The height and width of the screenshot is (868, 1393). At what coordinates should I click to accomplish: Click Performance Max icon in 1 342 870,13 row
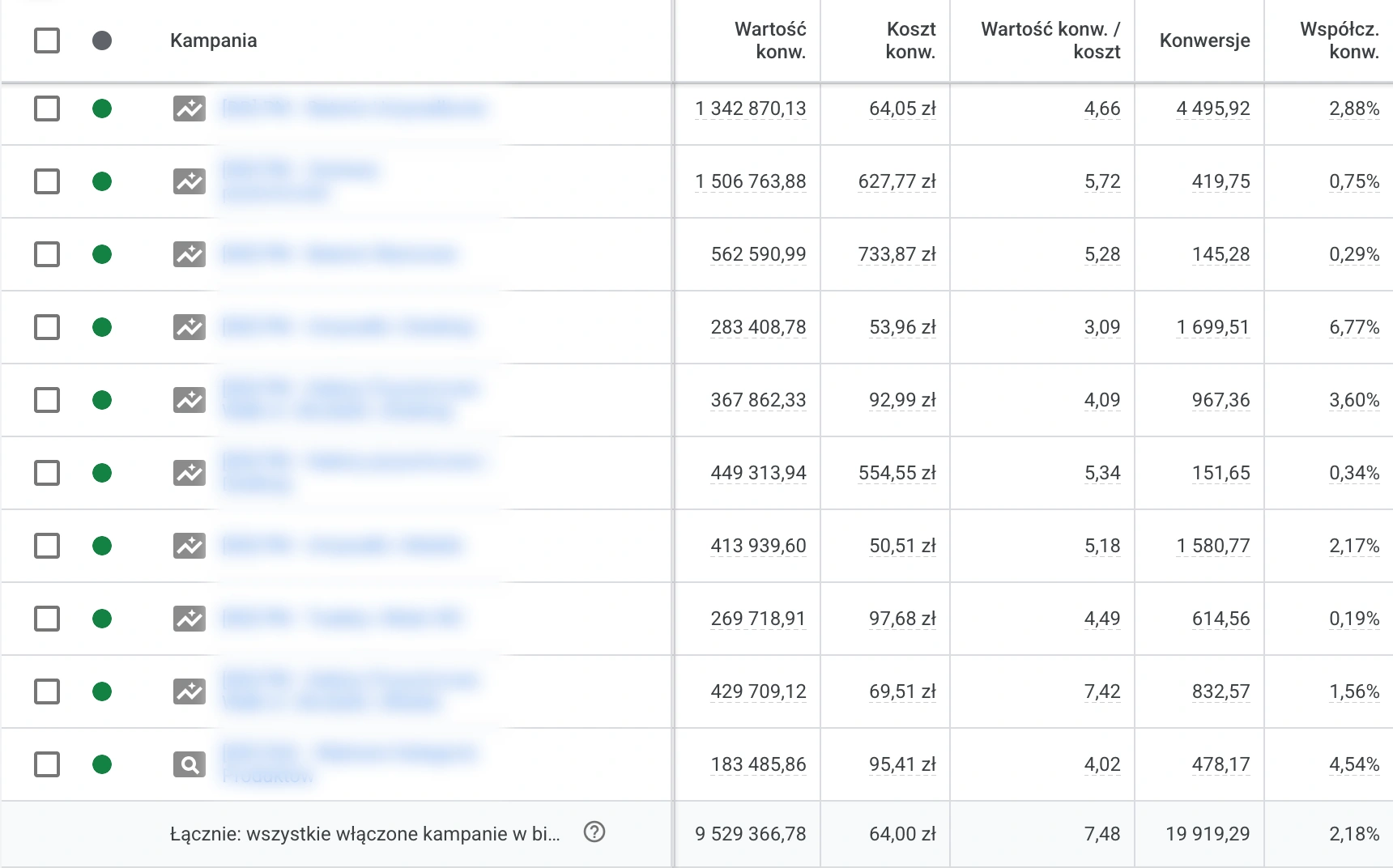pos(190,108)
